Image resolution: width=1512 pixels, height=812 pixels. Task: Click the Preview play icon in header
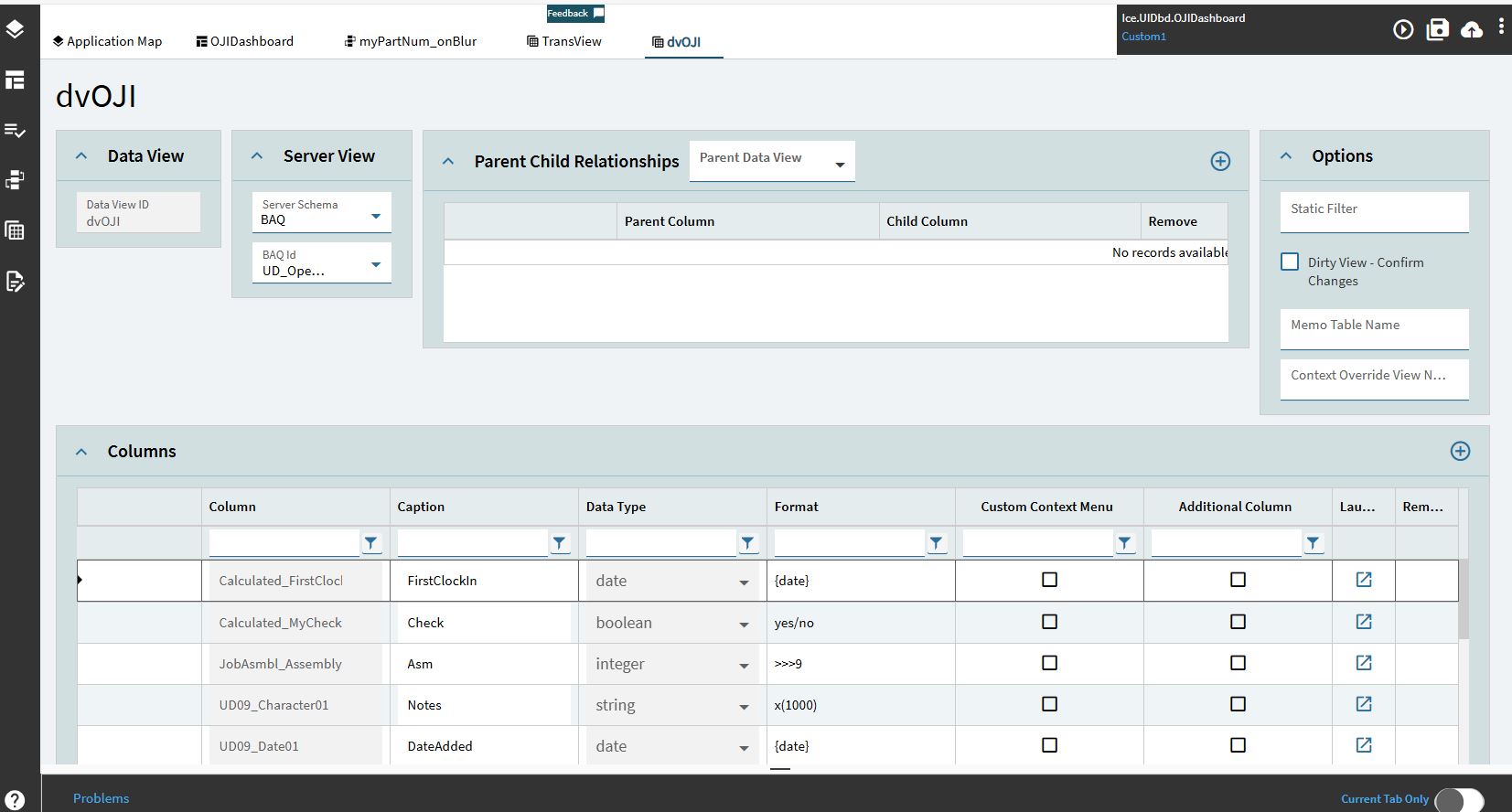[1402, 30]
